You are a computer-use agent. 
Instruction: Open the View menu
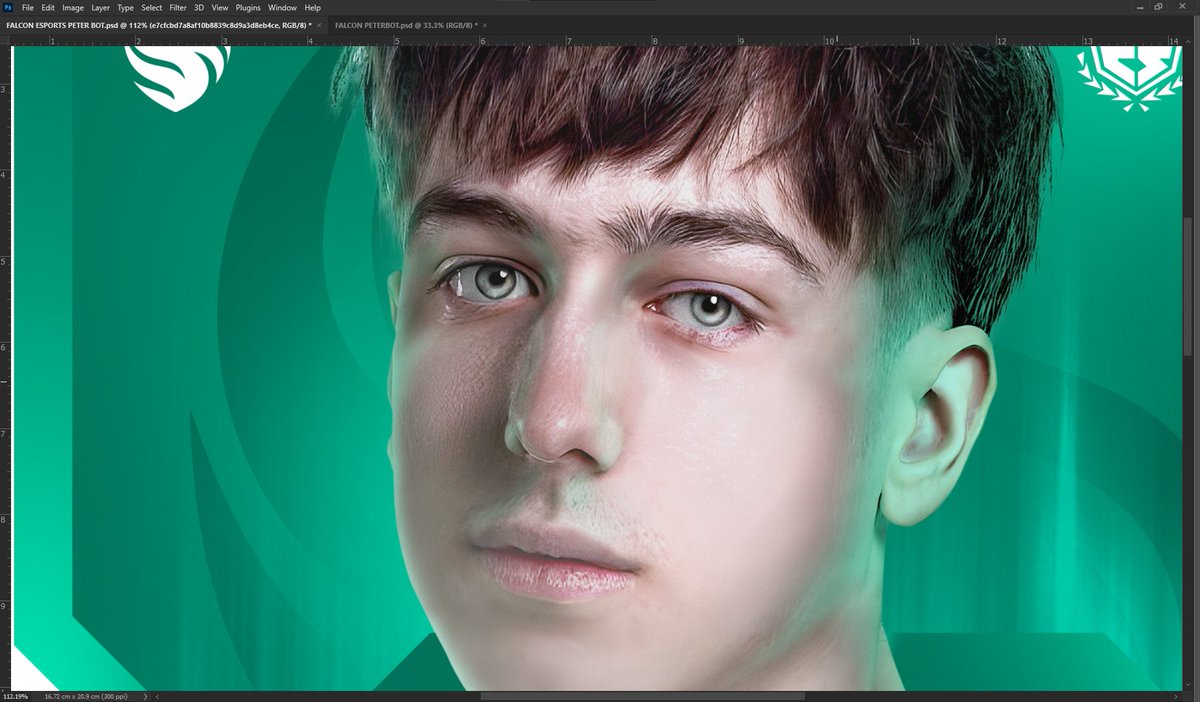click(x=219, y=7)
